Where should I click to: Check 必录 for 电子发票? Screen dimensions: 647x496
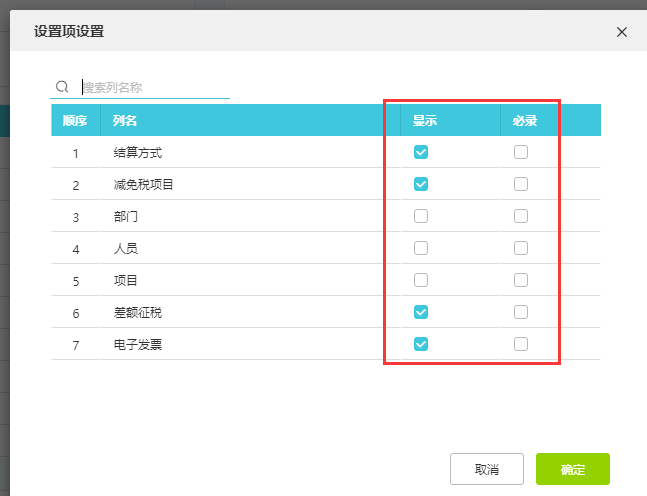click(x=521, y=344)
